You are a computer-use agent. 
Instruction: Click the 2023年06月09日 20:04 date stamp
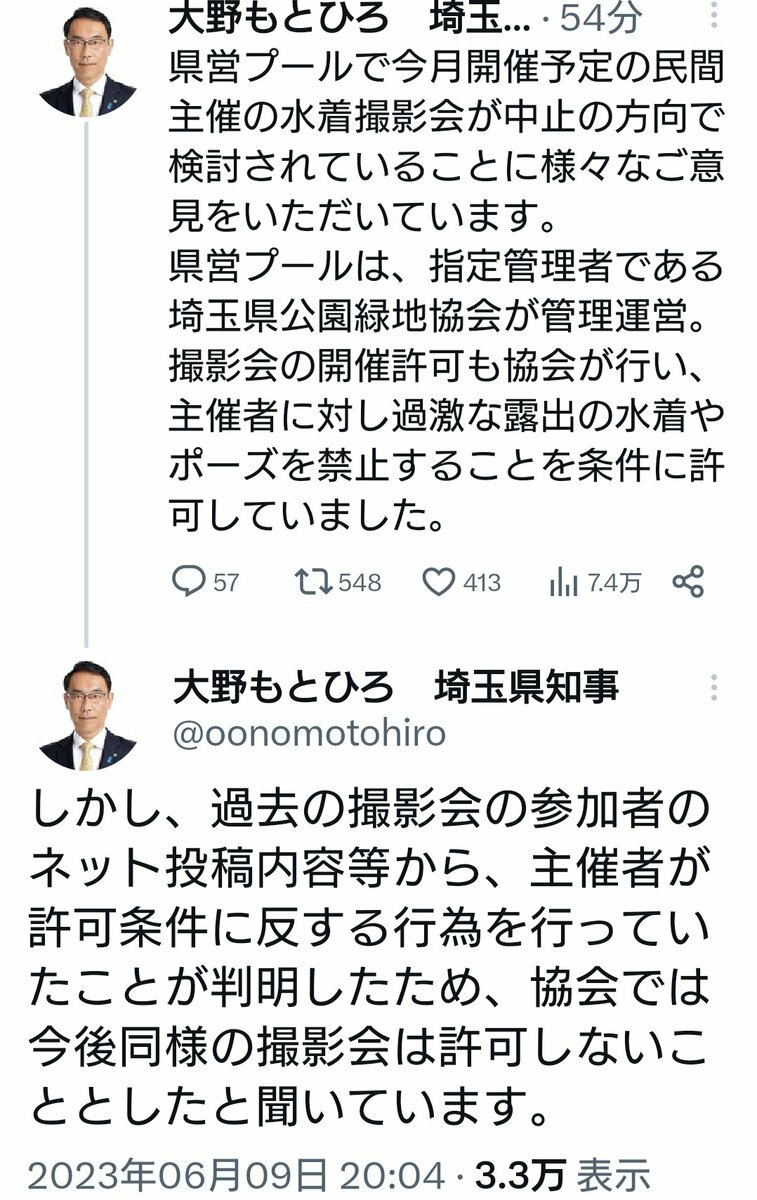(x=236, y=1174)
